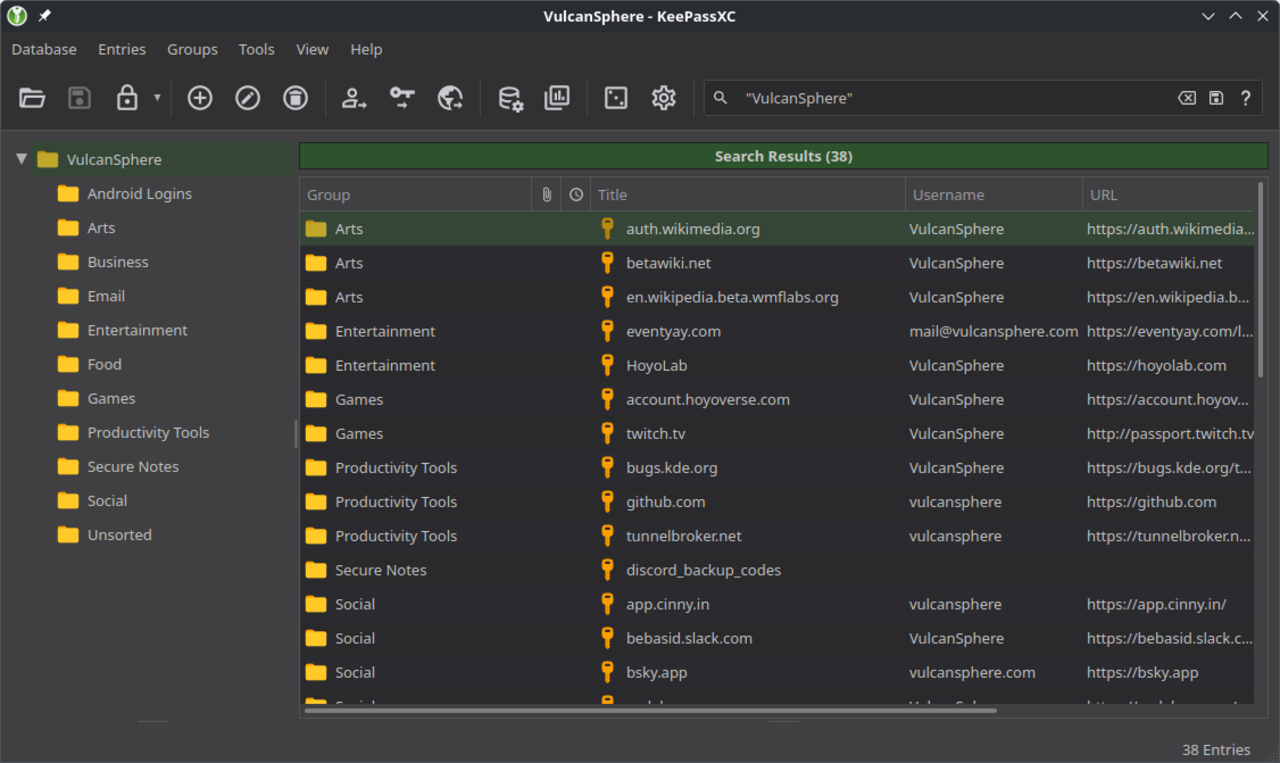Select the eventyay.com entry
Screen dimensions: 1280x763
[x=777, y=331]
